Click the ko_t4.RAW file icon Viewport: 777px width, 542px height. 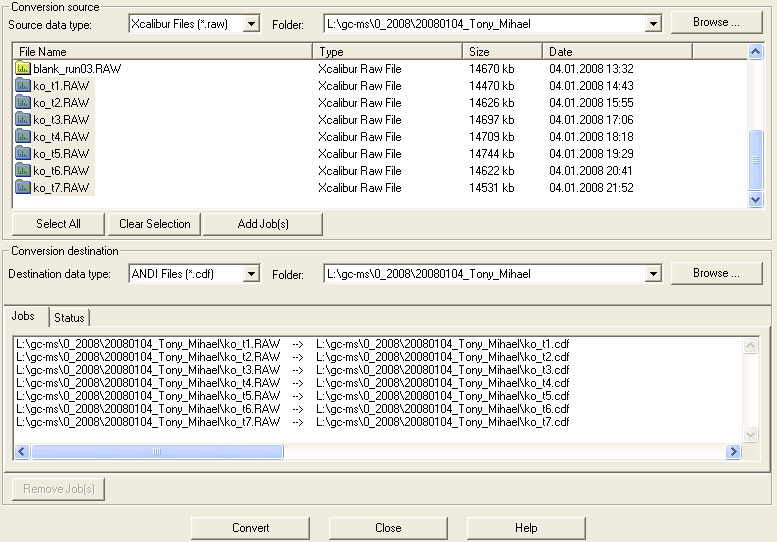click(23, 136)
